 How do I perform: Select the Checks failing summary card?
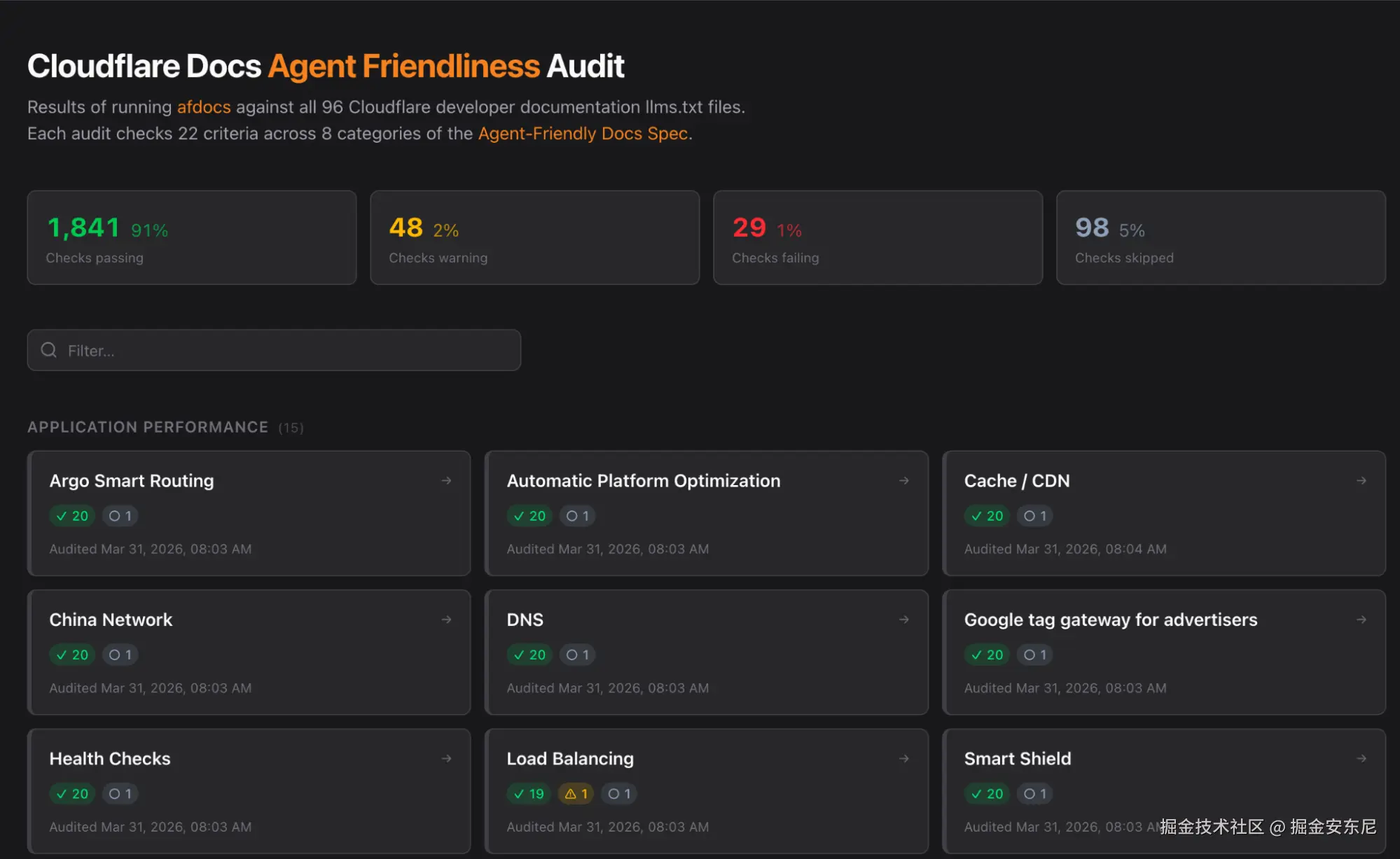(877, 237)
